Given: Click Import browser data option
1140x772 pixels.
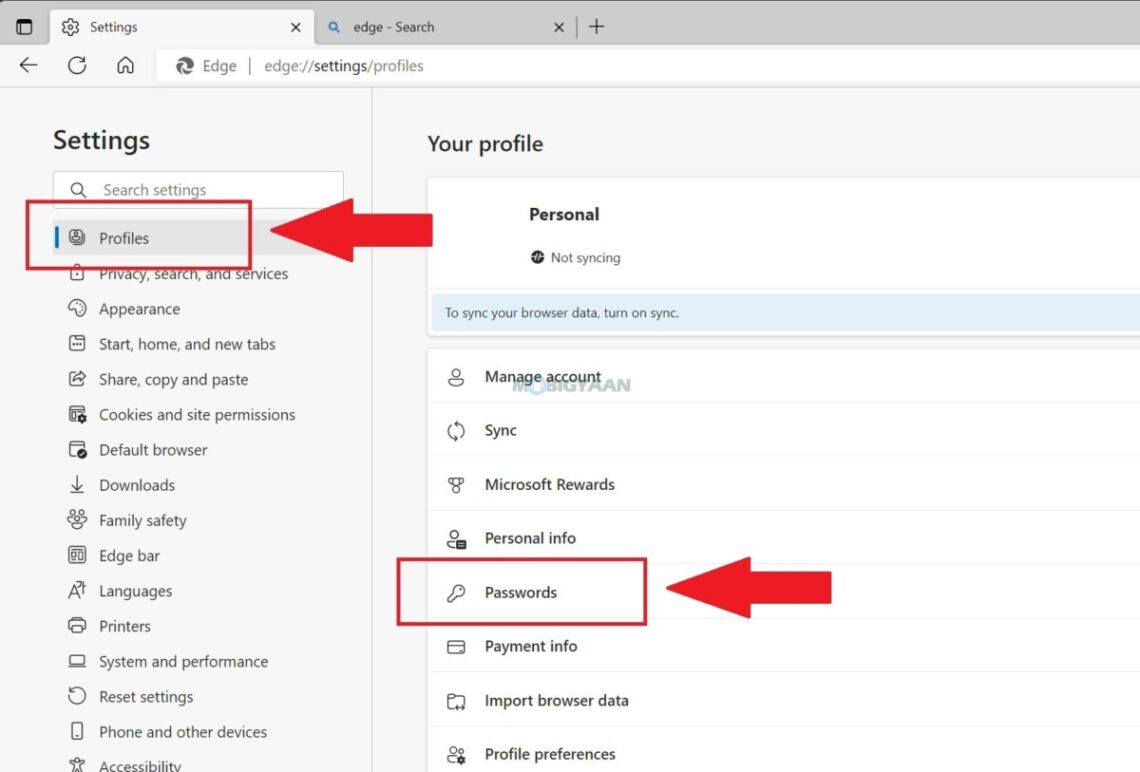Looking at the screenshot, I should (x=557, y=700).
